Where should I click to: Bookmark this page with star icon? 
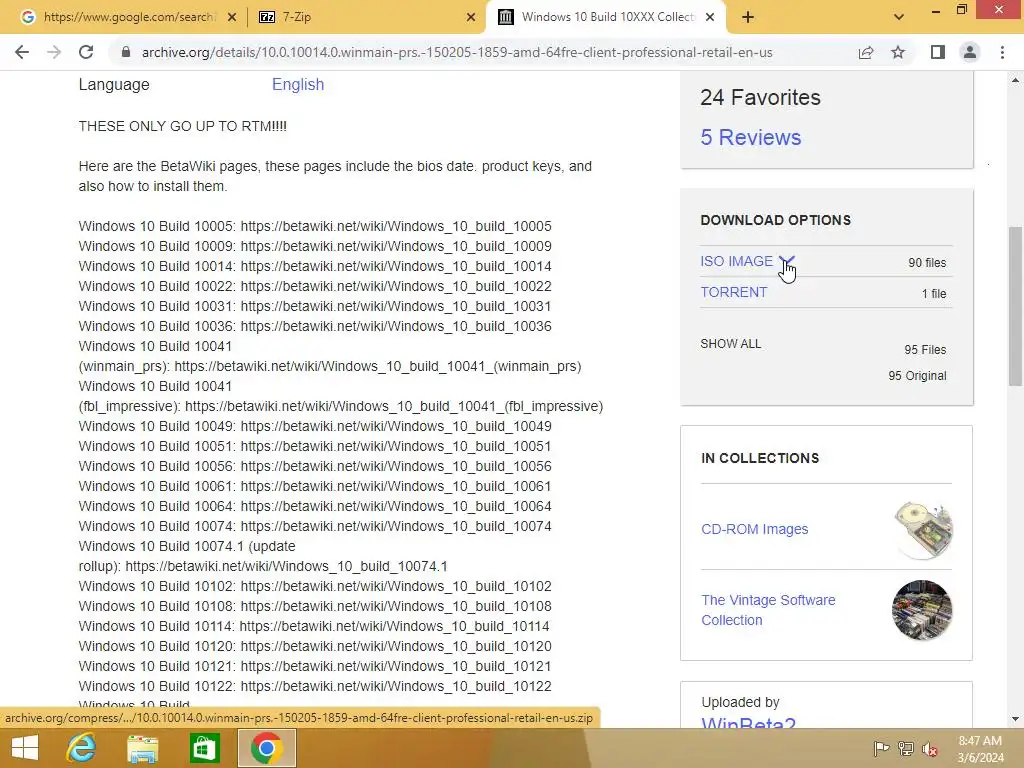[898, 52]
